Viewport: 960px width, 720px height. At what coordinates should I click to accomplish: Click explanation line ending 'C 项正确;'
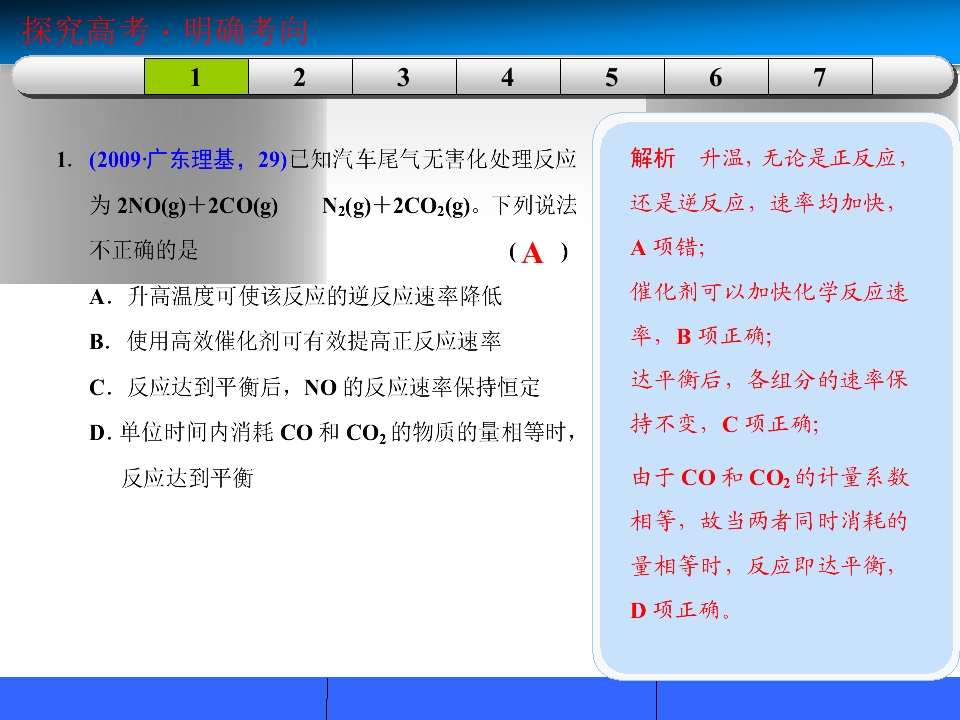[x=725, y=424]
